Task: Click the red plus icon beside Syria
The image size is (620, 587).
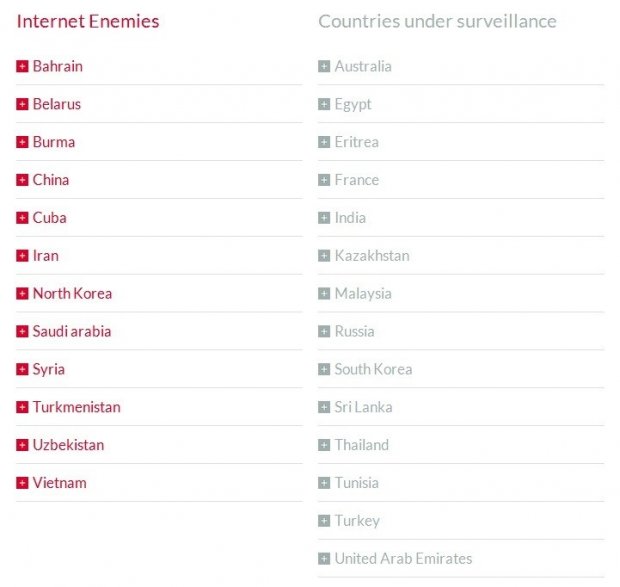Action: click(x=22, y=369)
